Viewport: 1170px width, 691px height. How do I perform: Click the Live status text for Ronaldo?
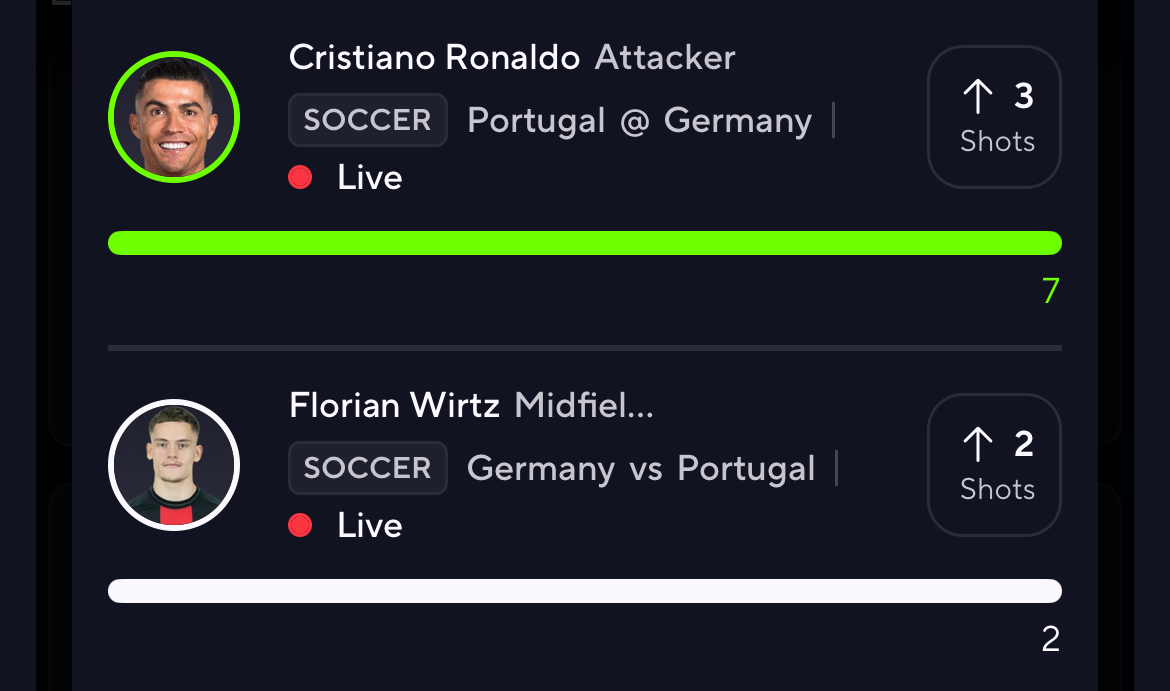click(x=370, y=178)
